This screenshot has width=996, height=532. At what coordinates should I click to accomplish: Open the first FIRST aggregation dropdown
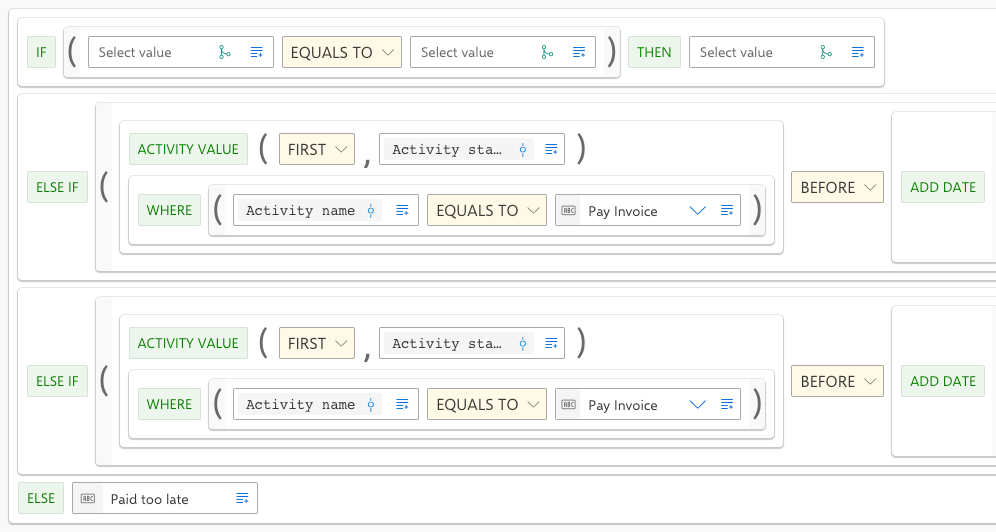317,149
